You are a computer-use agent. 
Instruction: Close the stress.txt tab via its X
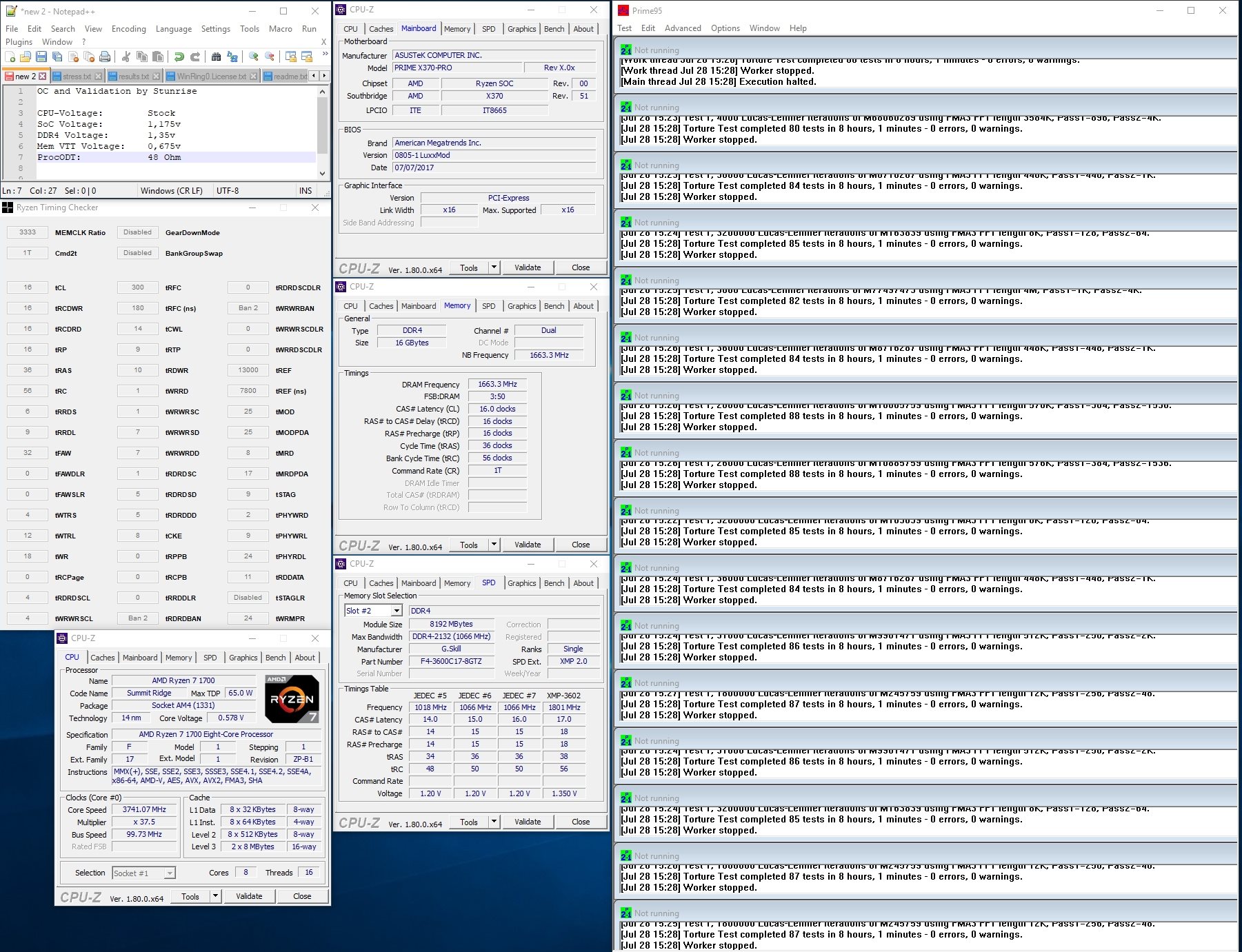[x=98, y=77]
